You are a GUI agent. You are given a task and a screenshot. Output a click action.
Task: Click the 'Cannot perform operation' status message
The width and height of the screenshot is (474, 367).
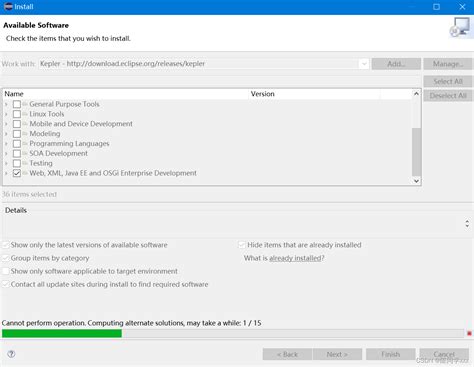coord(131,323)
